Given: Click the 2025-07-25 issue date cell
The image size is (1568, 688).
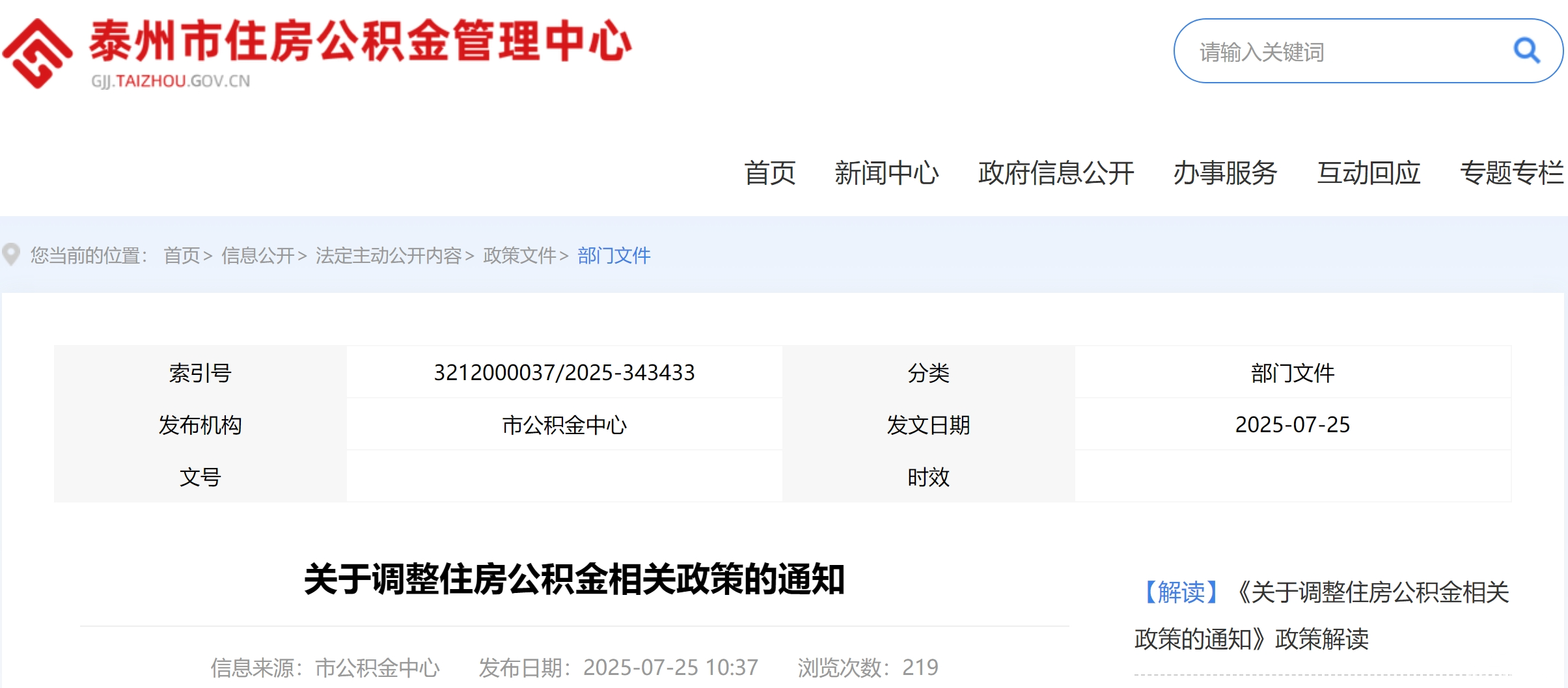Looking at the screenshot, I should 1293,424.
